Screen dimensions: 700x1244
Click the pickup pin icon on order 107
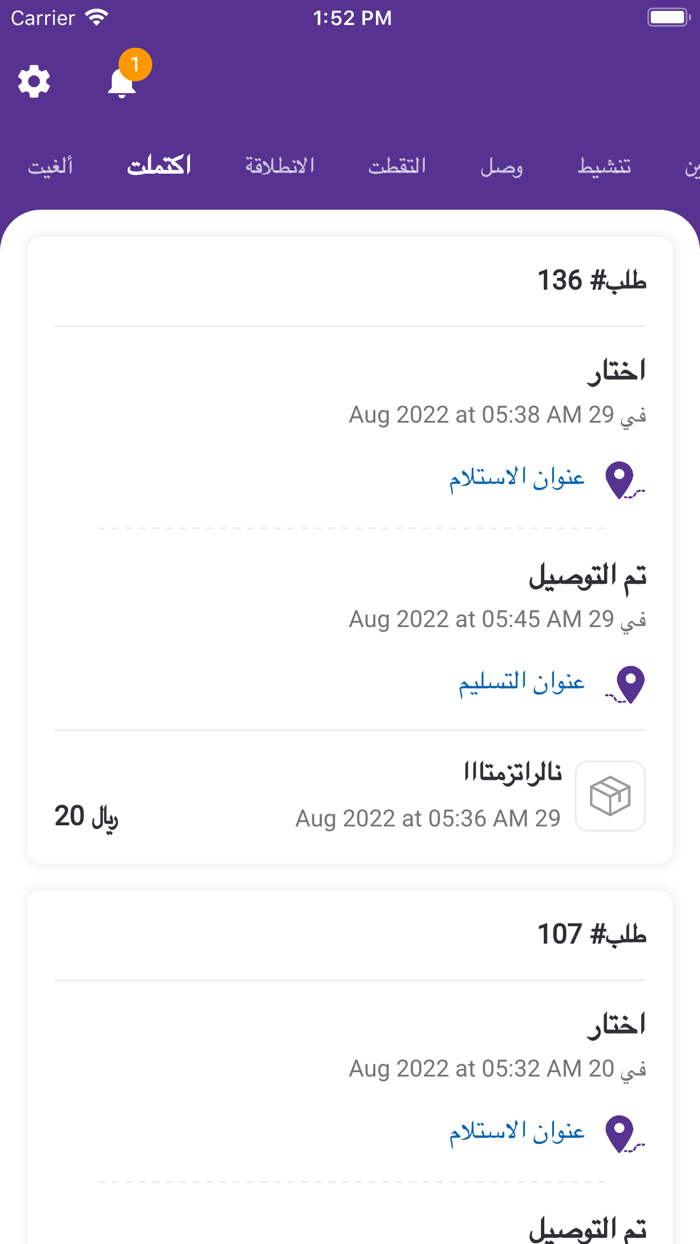click(x=622, y=1133)
